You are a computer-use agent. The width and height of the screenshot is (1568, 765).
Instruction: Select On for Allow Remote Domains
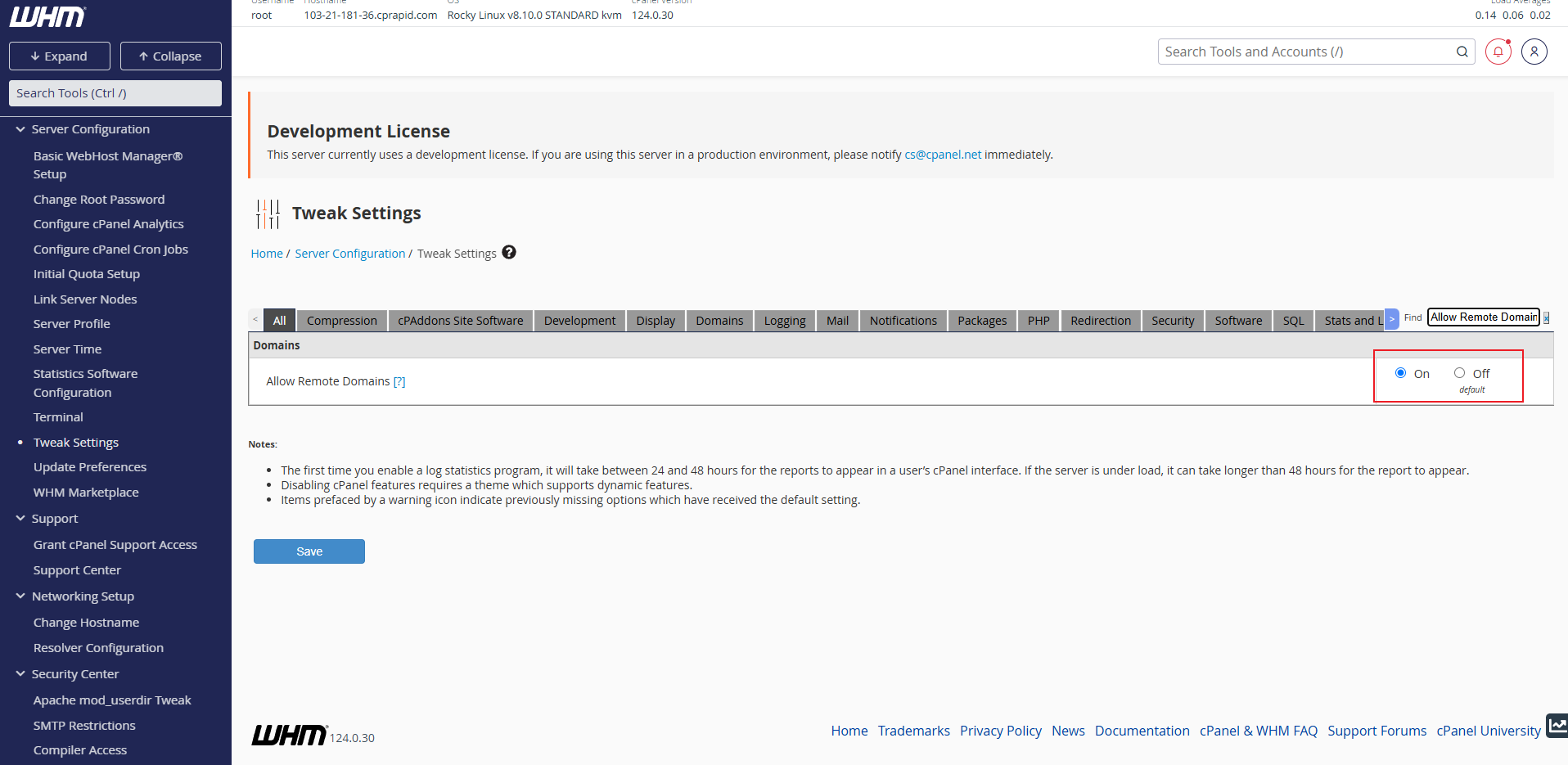[1400, 373]
